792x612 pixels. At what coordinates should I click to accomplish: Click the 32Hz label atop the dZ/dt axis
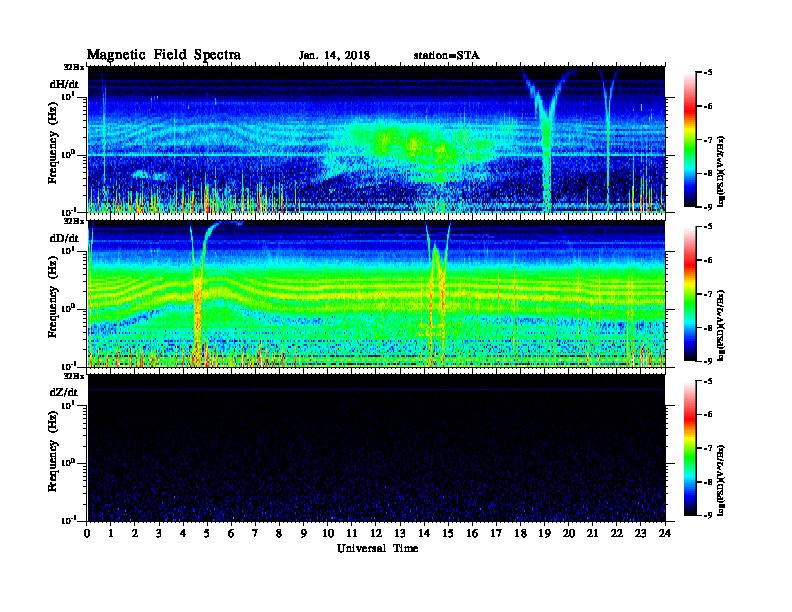point(73,376)
